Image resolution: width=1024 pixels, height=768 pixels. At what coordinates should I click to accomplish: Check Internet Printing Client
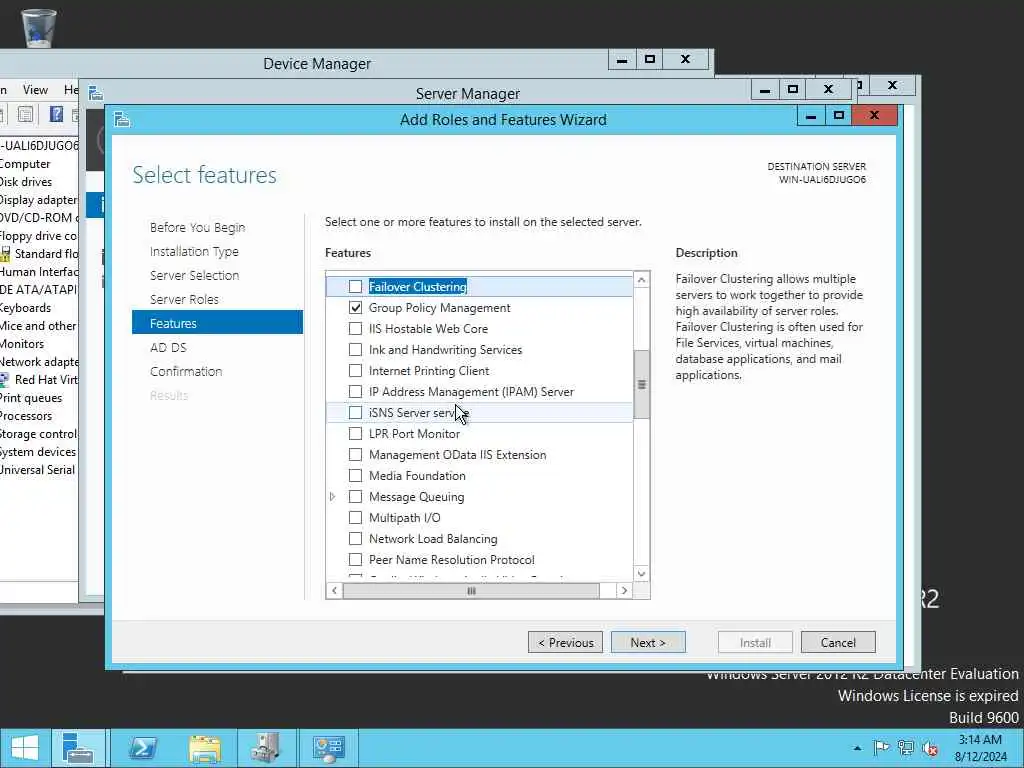pyautogui.click(x=355, y=370)
